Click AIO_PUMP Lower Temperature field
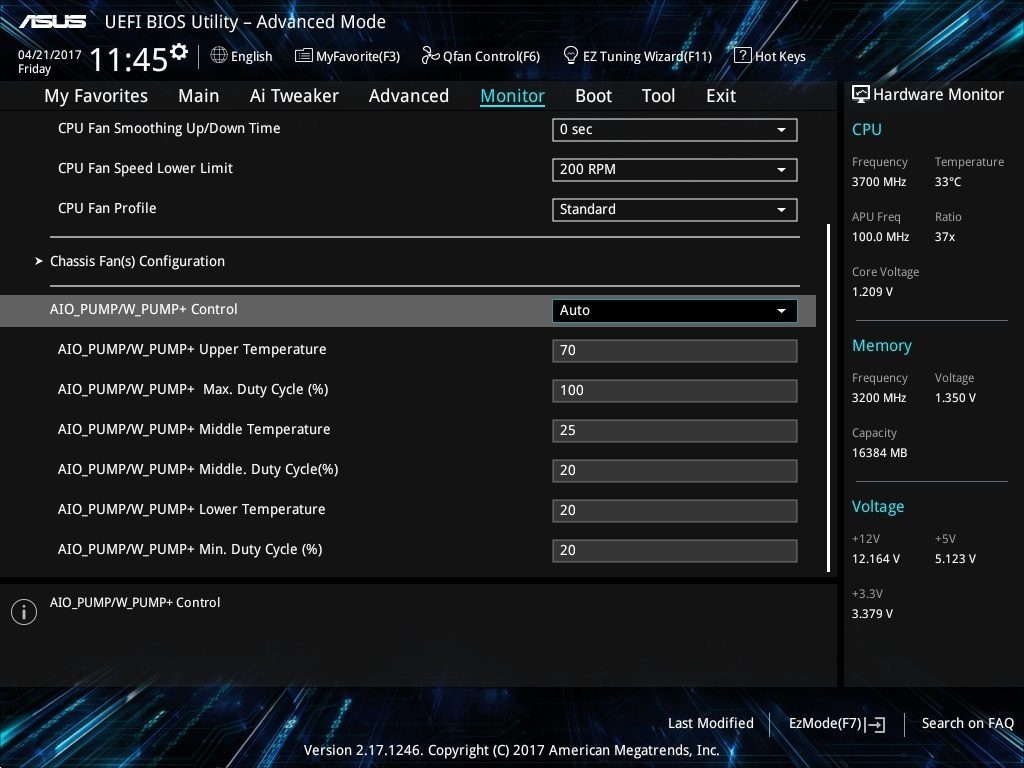 (675, 511)
